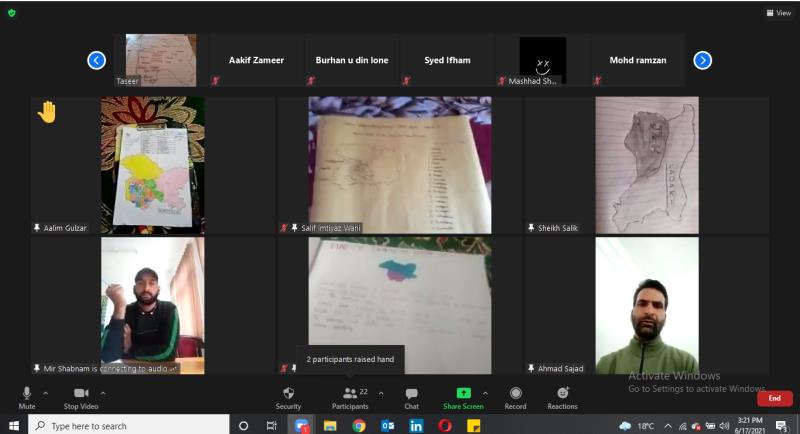Expand video options arrow beside Stop Video
The height and width of the screenshot is (434, 800).
click(103, 393)
